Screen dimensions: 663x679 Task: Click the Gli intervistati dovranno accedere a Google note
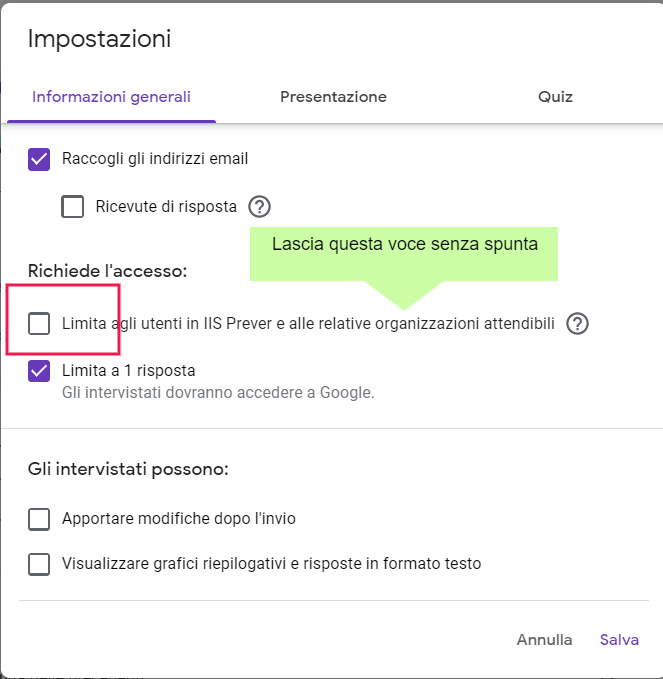pyautogui.click(x=218, y=392)
